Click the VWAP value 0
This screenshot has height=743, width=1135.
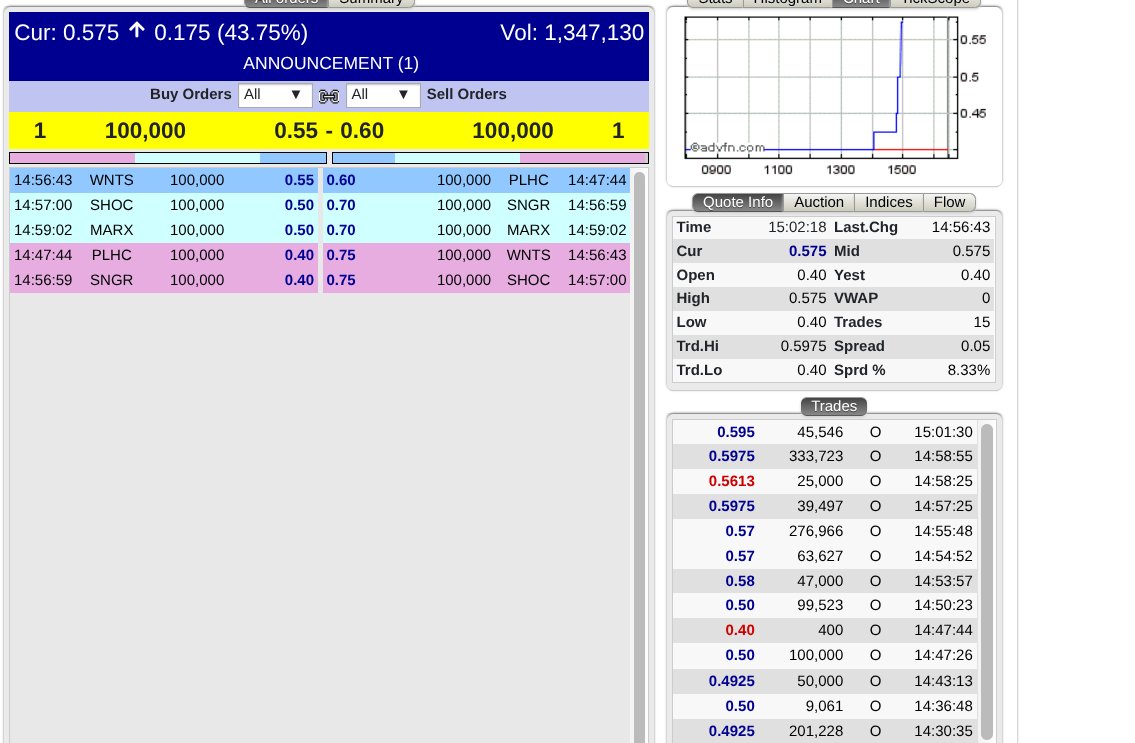click(x=986, y=298)
